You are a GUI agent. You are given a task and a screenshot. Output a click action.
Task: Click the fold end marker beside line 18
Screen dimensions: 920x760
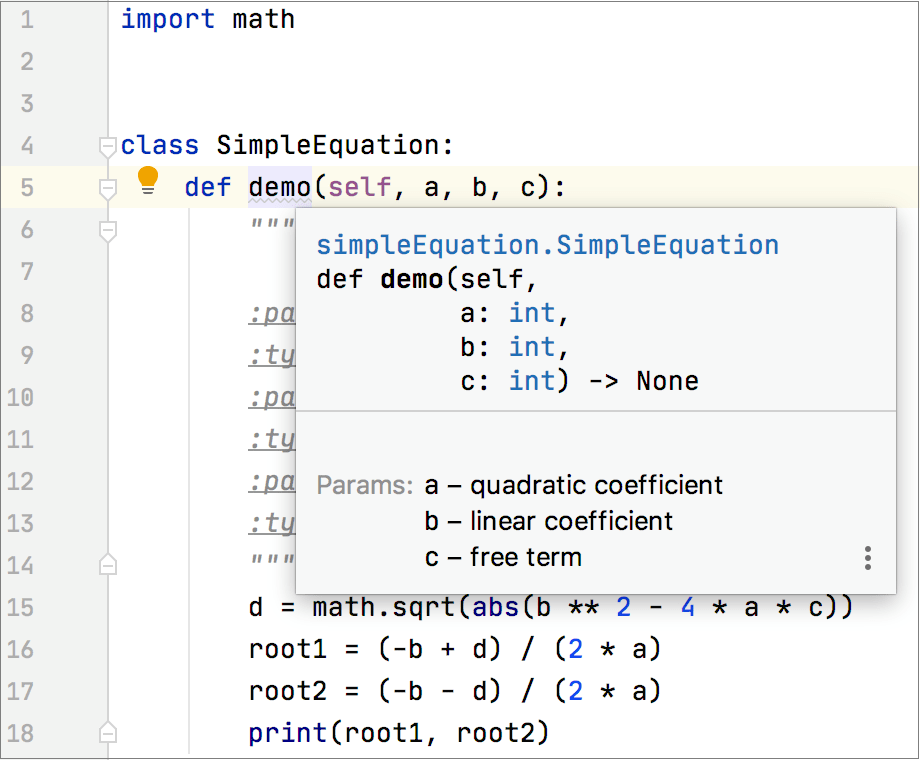point(106,733)
